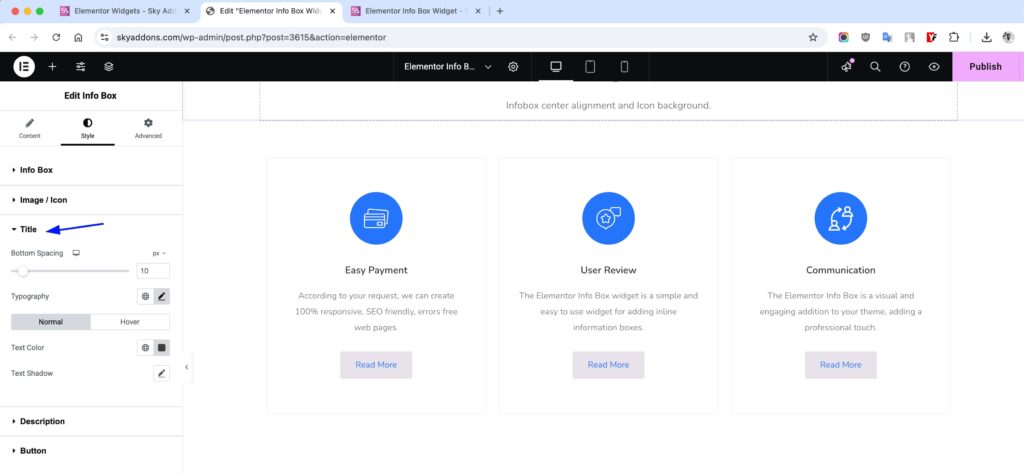The width and height of the screenshot is (1024, 474).
Task: Open What's New megaphone icon
Action: click(847, 67)
